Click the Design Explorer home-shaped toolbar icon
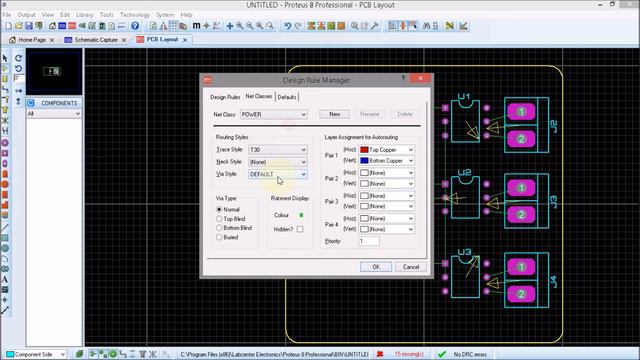 pyautogui.click(x=52, y=26)
